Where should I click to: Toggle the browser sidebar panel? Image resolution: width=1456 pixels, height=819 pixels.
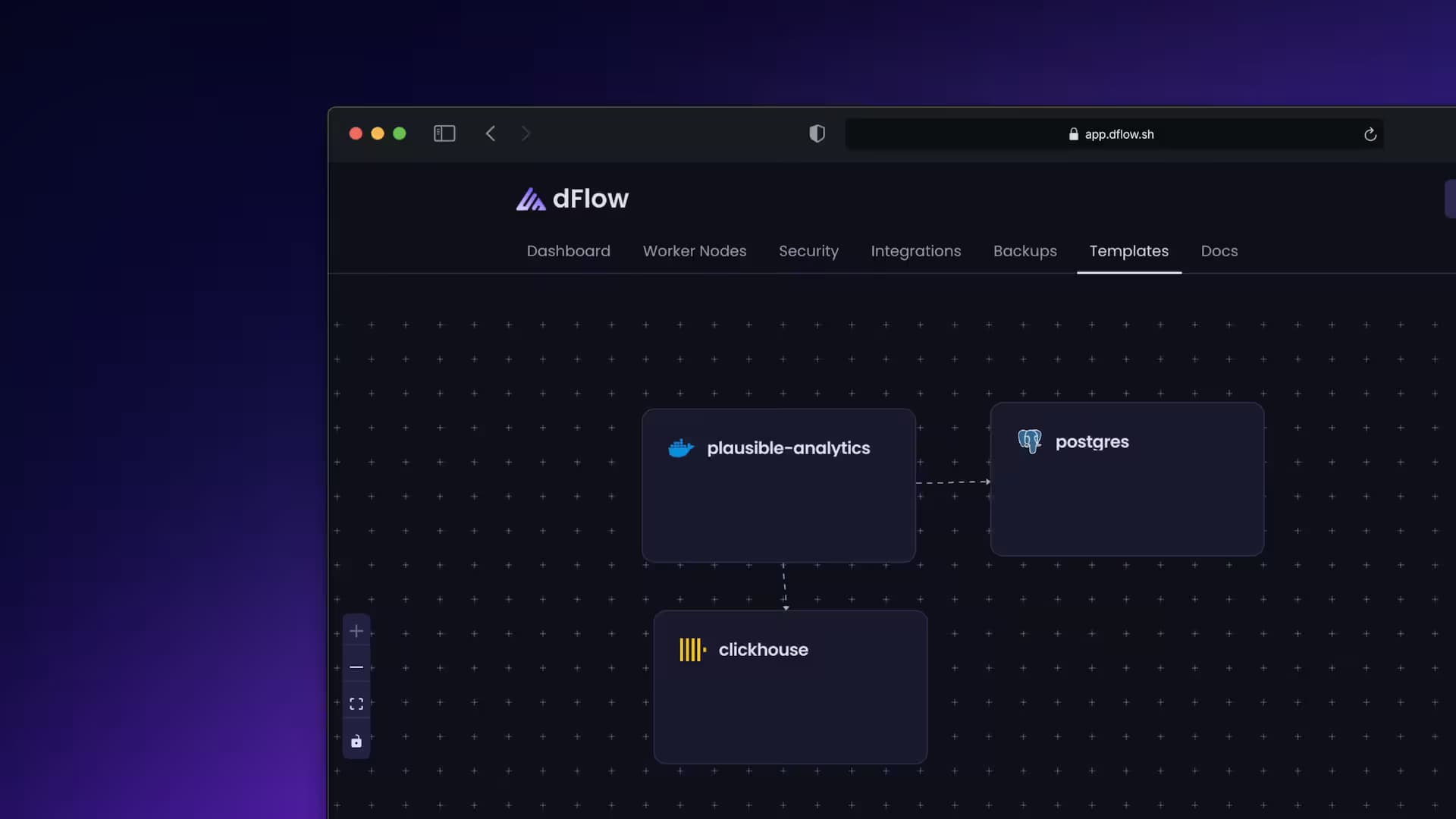point(444,133)
